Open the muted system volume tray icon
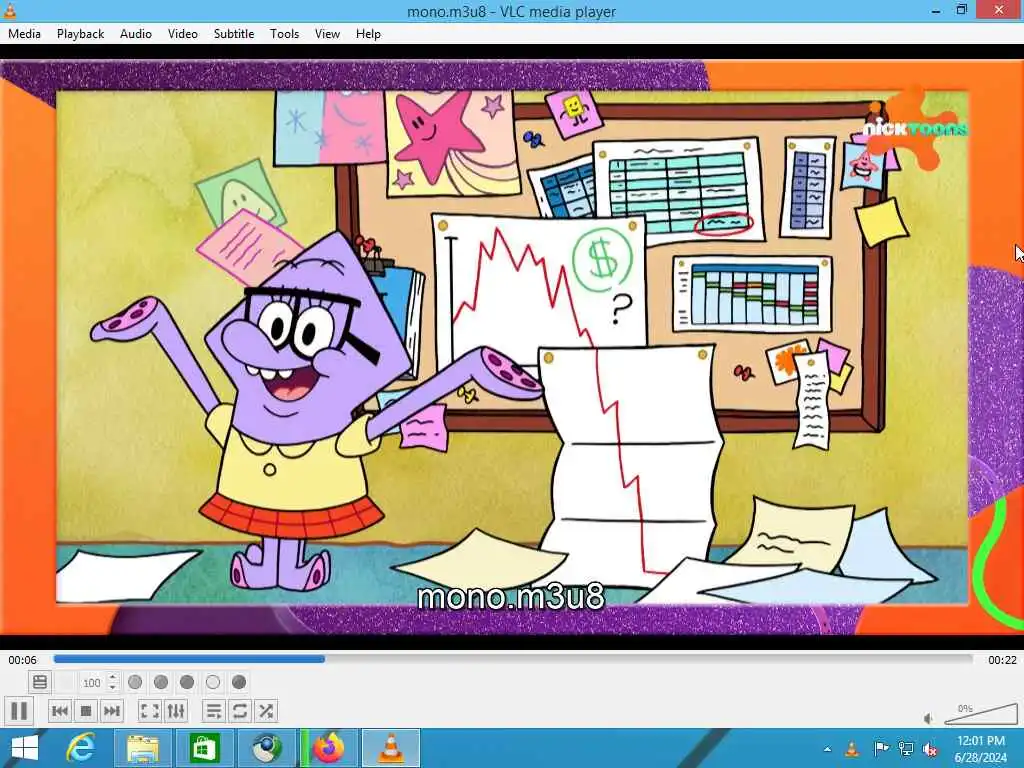 coord(930,749)
